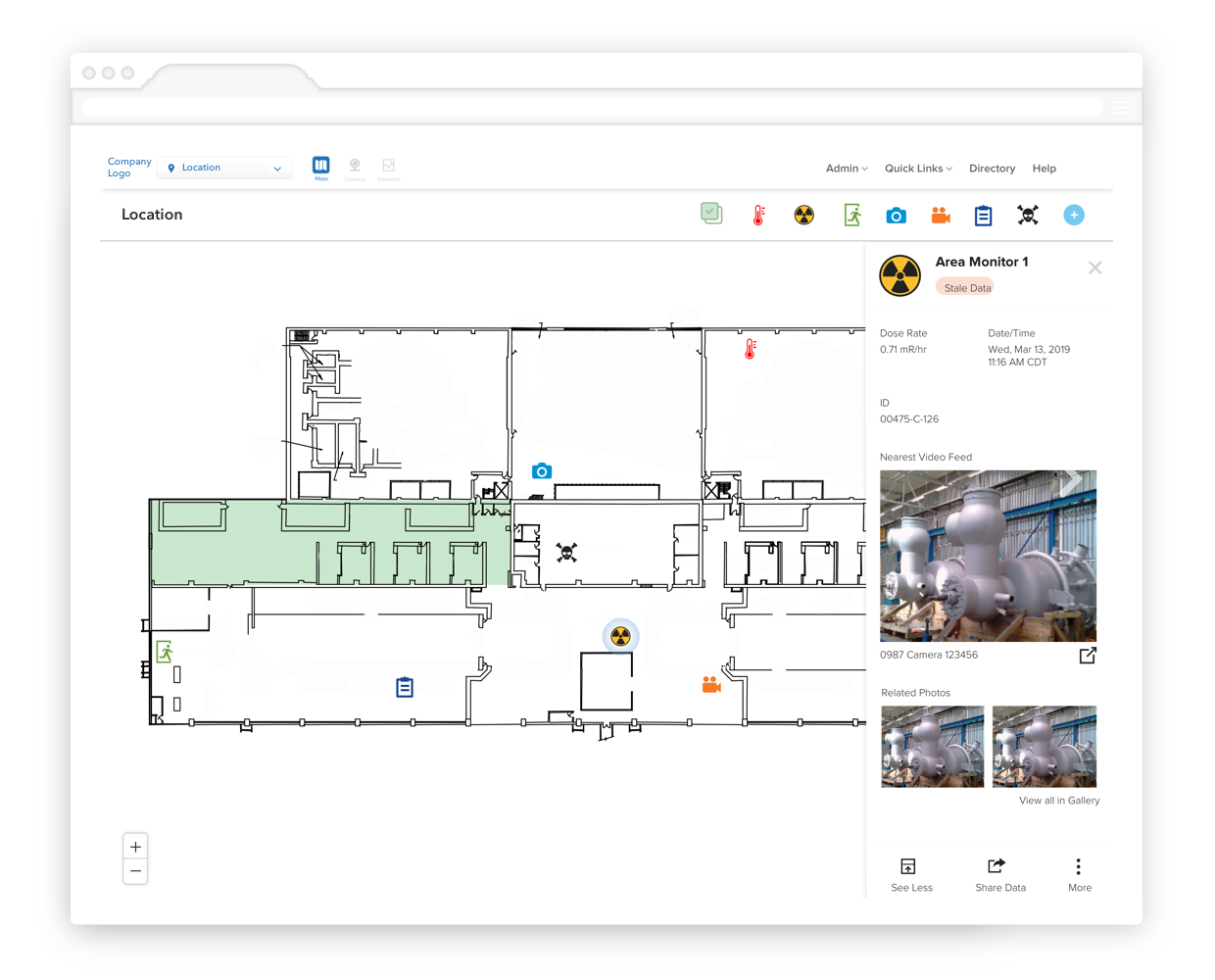Open the Location dropdown
This screenshot has height=980, width=1215.
[x=224, y=168]
